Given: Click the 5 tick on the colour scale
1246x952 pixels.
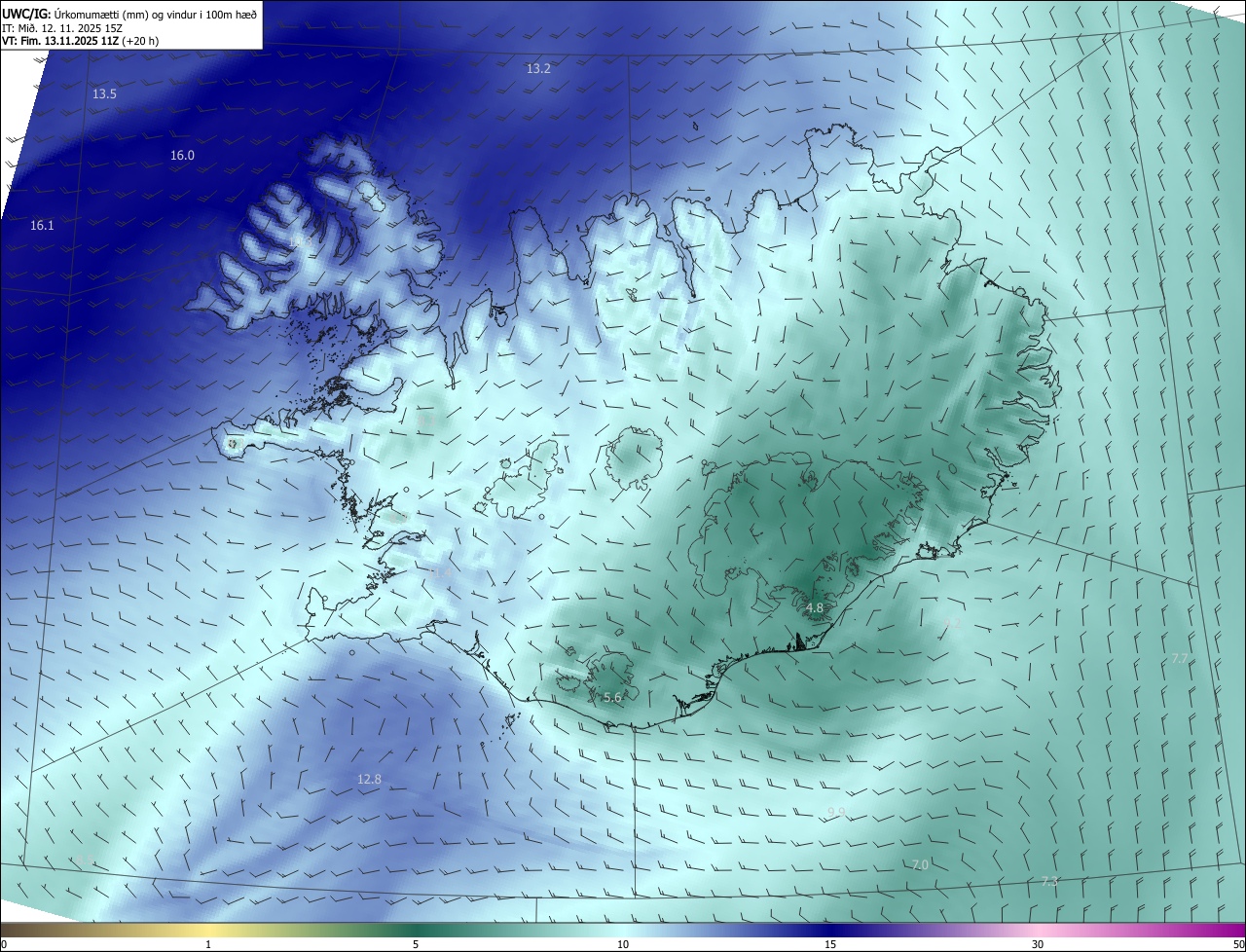Looking at the screenshot, I should [416, 944].
